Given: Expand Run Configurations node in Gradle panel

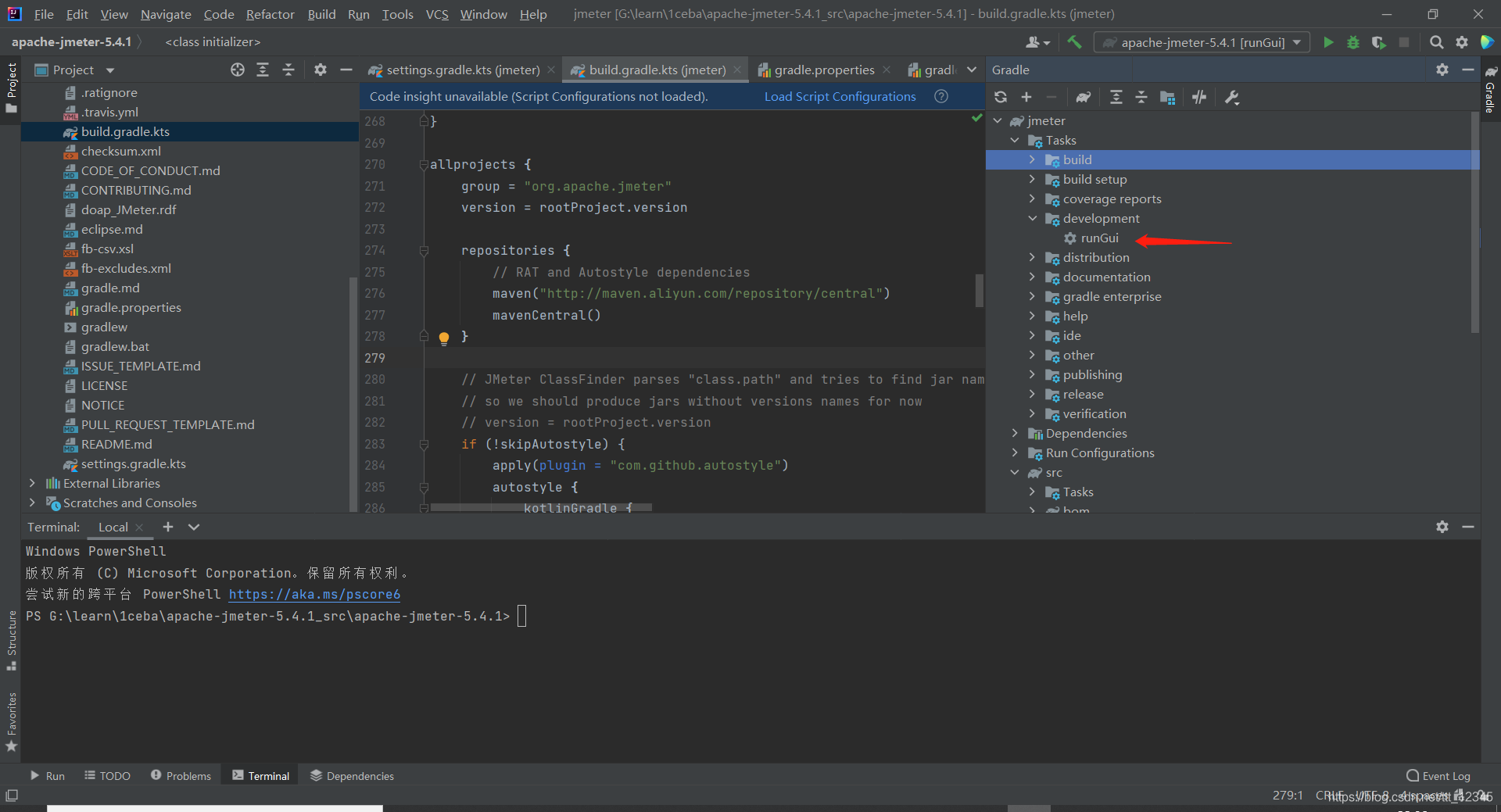Looking at the screenshot, I should (x=1015, y=453).
